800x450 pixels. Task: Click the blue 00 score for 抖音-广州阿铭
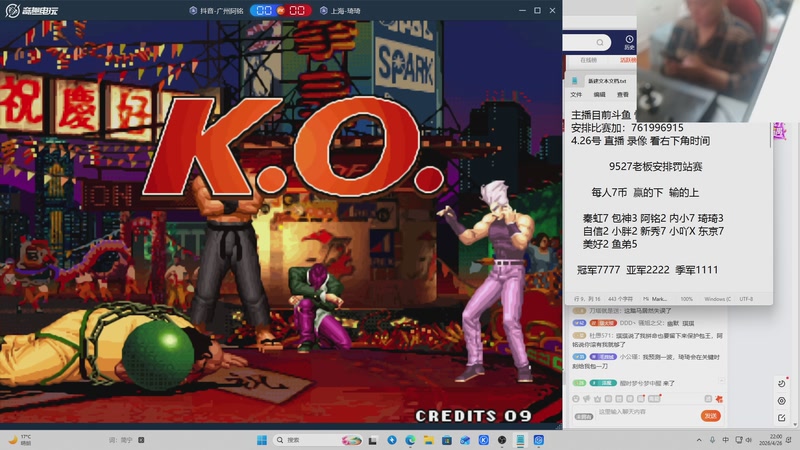[x=264, y=10]
